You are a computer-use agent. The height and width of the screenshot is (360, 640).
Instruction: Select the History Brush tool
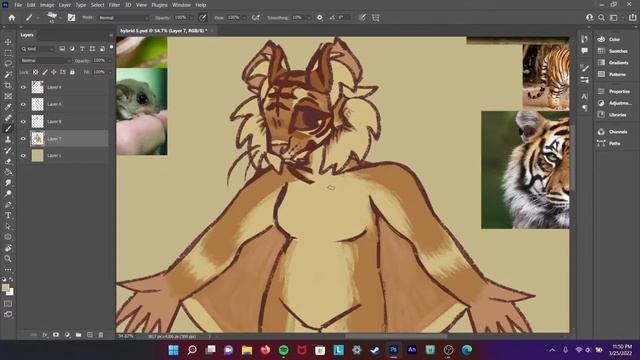click(x=8, y=150)
